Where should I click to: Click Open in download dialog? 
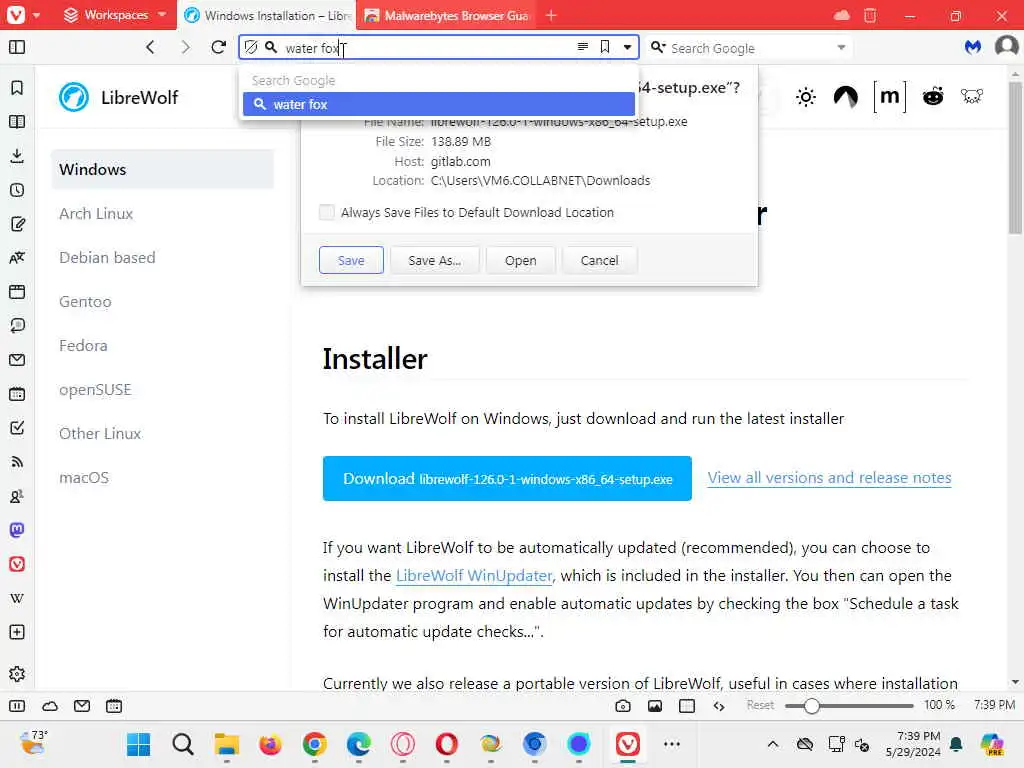click(520, 260)
